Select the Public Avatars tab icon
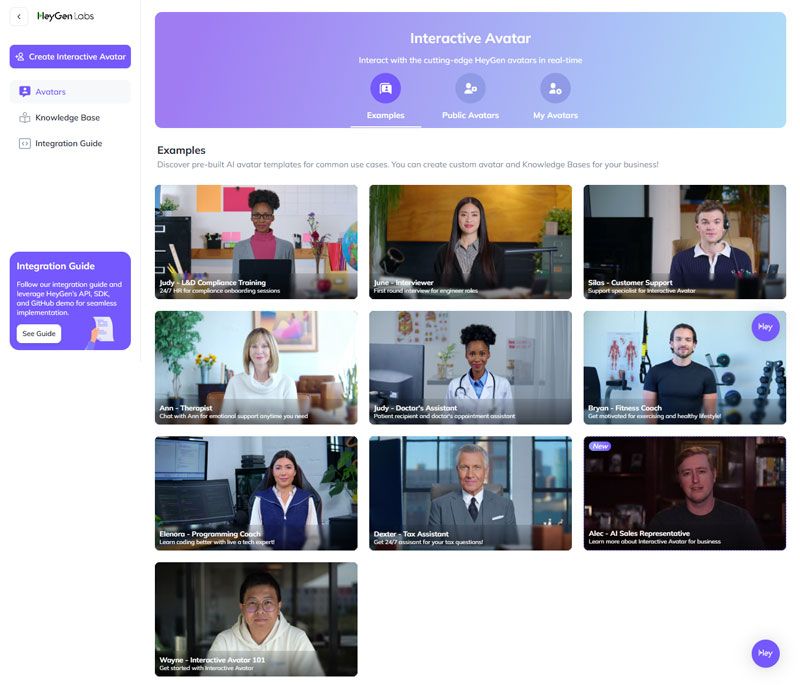Screen dimensions: 800x685 [470, 88]
